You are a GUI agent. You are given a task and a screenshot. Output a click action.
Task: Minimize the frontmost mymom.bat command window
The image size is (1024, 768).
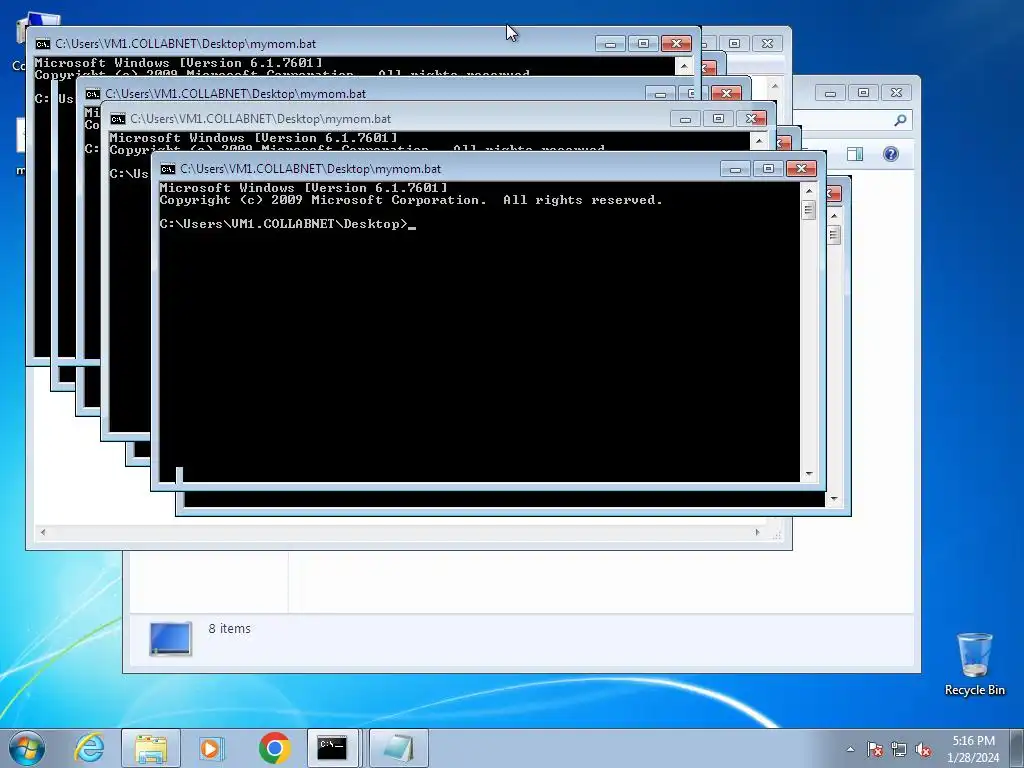pyautogui.click(x=735, y=169)
